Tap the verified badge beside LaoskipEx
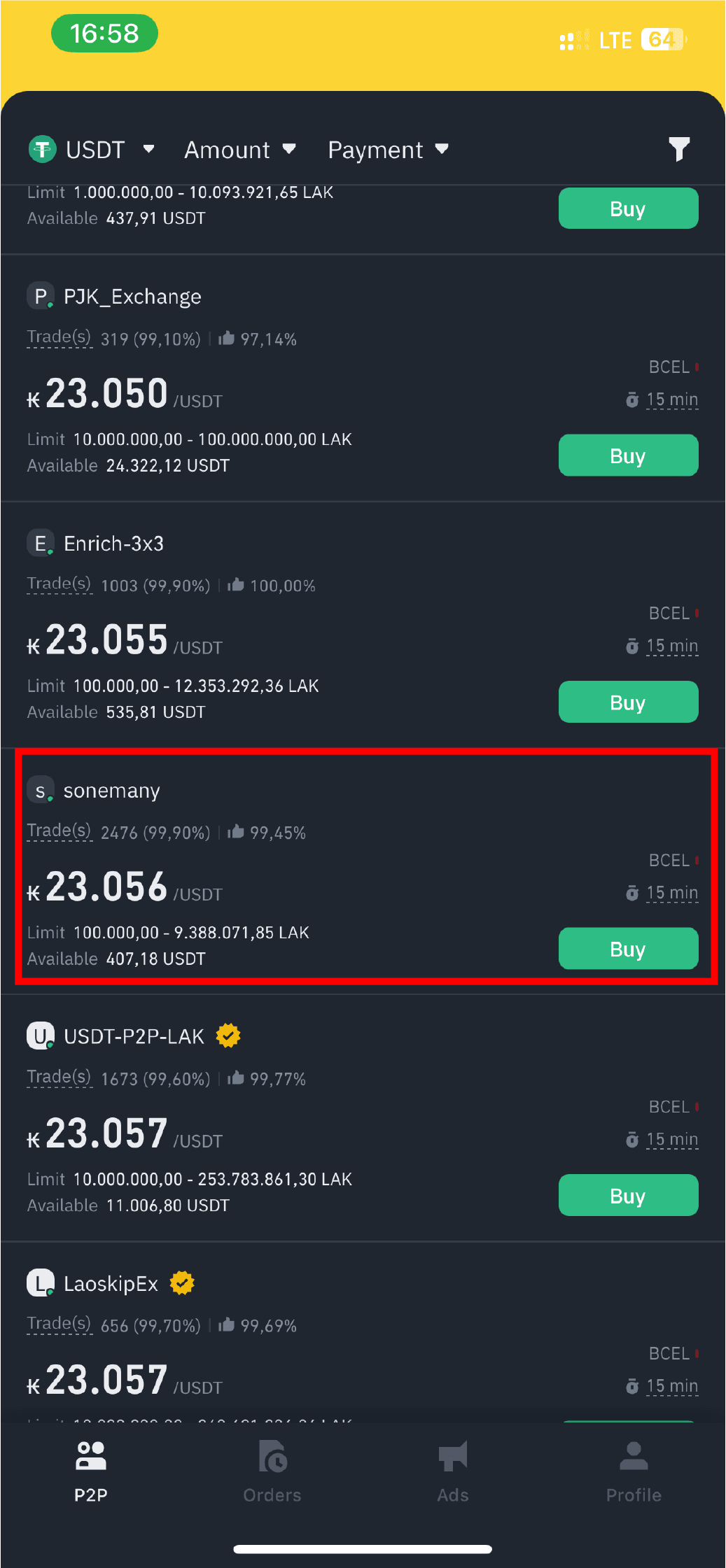Image resolution: width=726 pixels, height=1568 pixels. tap(182, 1283)
